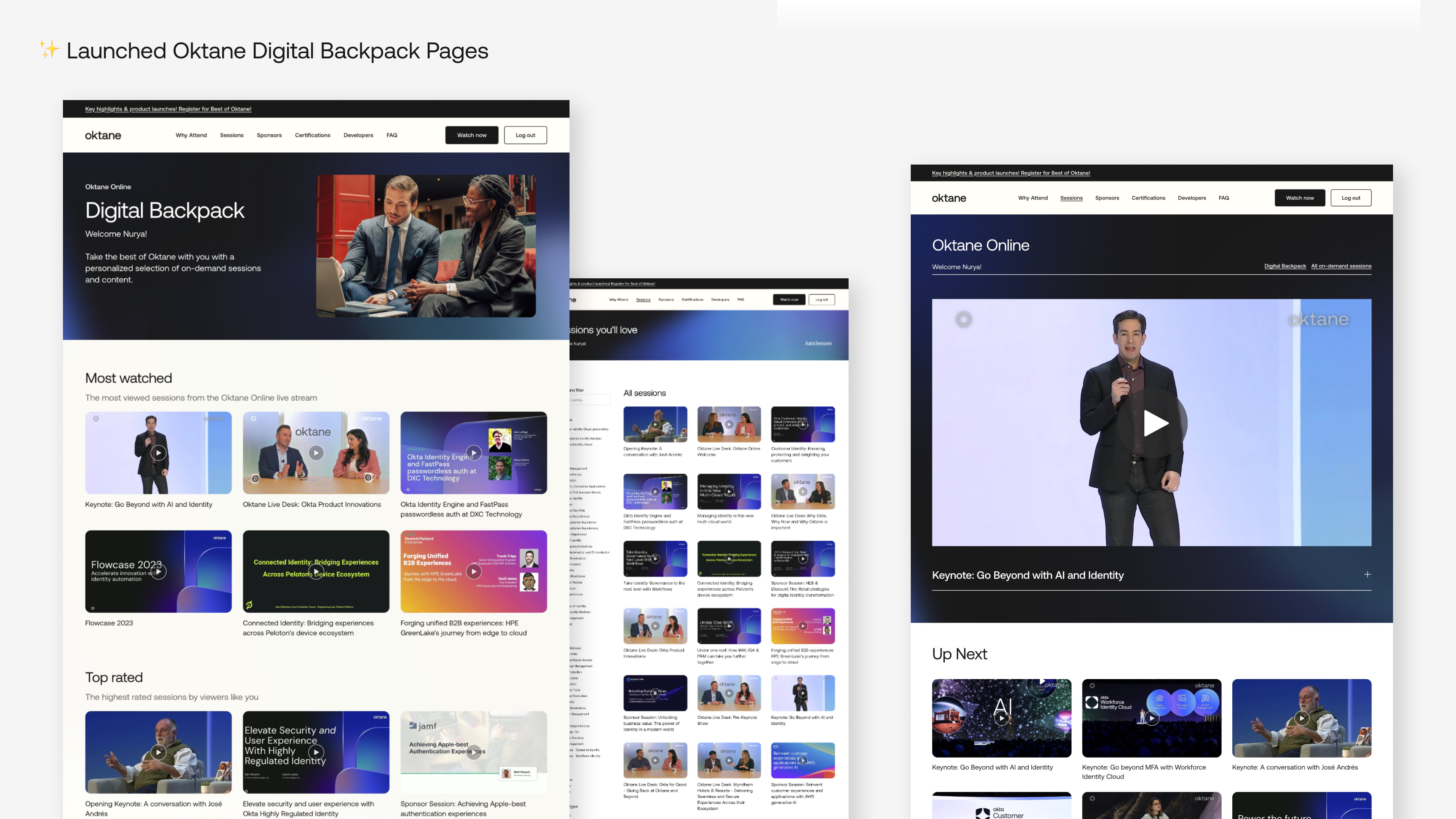Expand keynote details with plus icon
This screenshot has height=819, width=1456.
[1367, 574]
